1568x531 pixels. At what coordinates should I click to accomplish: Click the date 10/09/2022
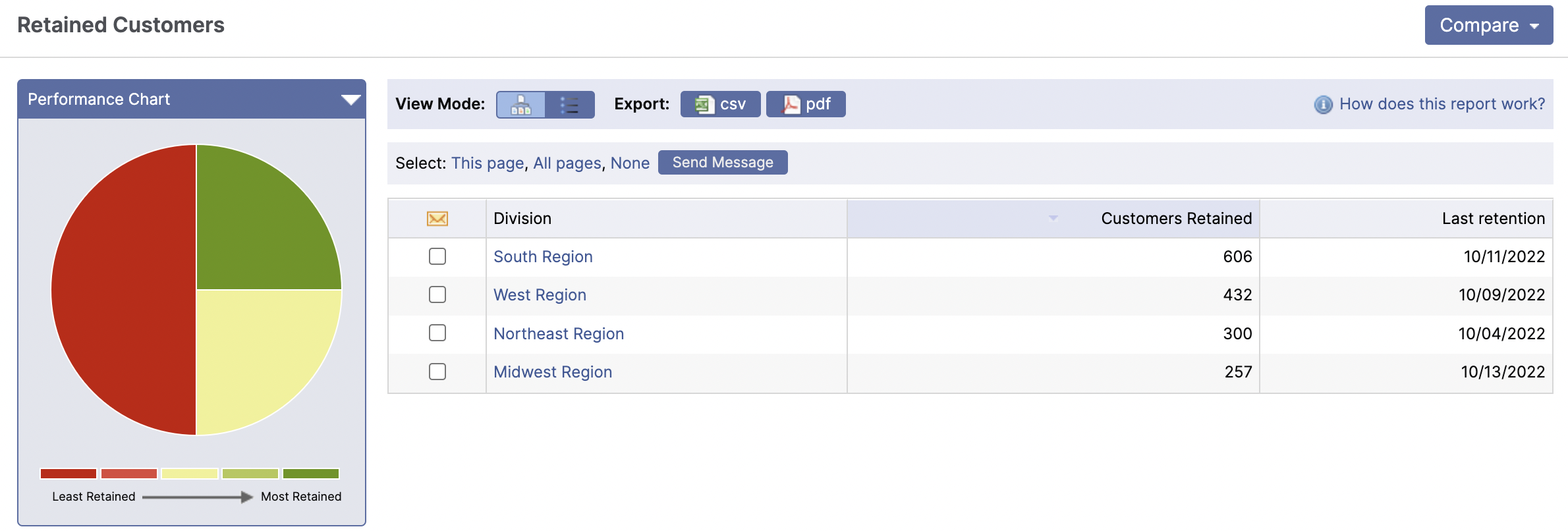point(1501,295)
